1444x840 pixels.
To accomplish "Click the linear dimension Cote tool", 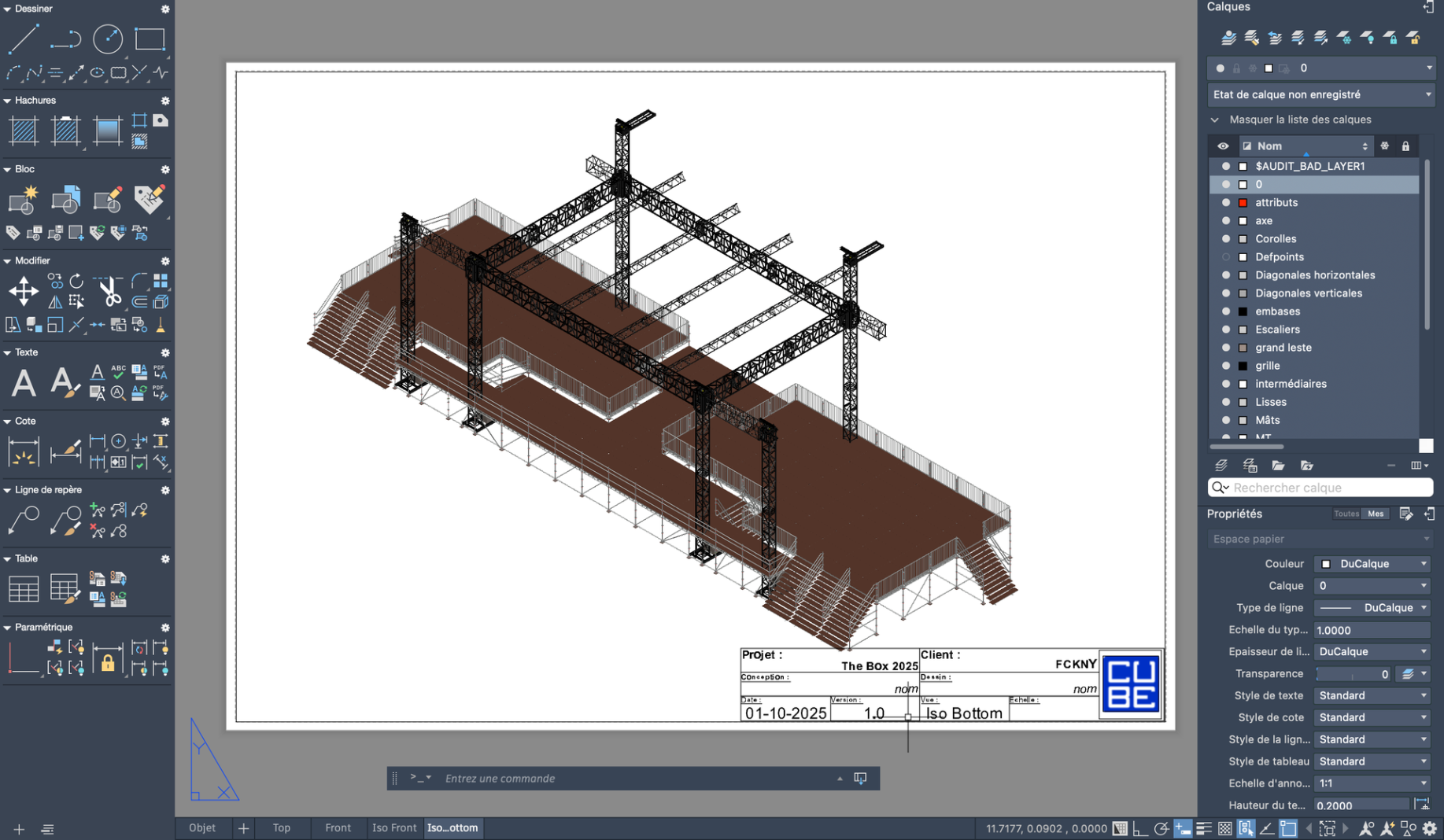I will [x=24, y=452].
